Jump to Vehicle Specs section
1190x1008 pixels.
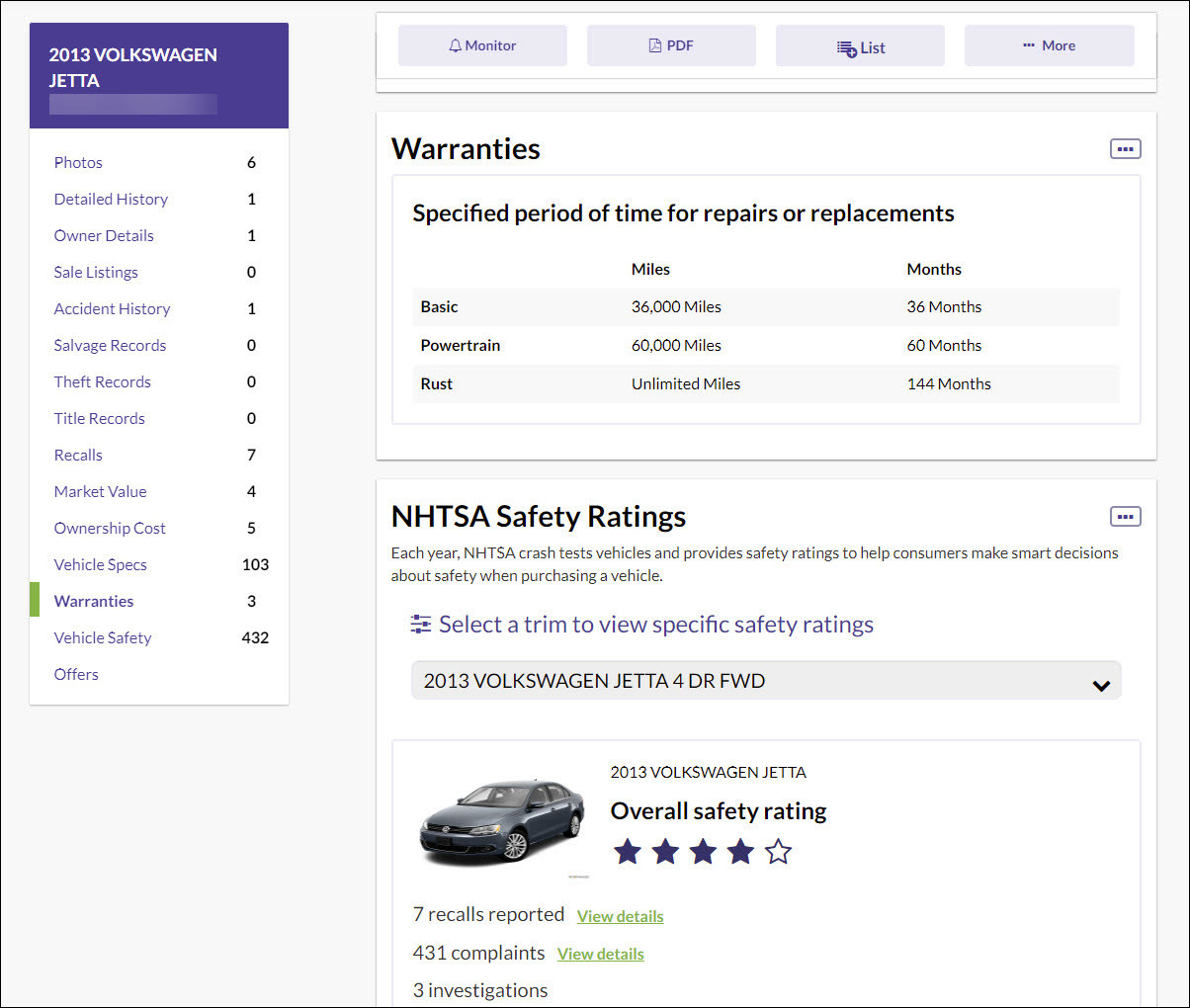pyautogui.click(x=100, y=564)
